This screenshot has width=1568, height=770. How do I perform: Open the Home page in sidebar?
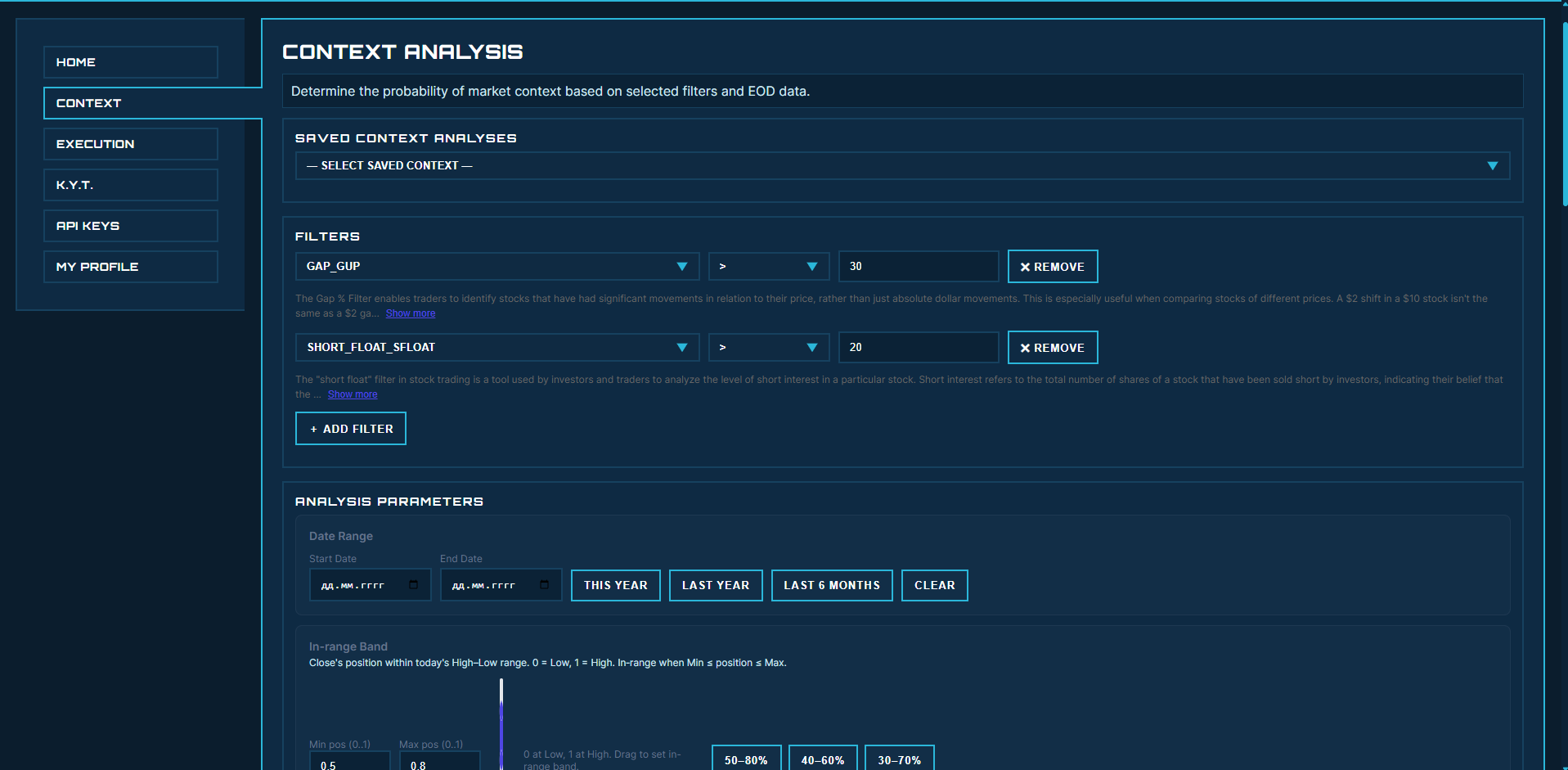point(131,62)
